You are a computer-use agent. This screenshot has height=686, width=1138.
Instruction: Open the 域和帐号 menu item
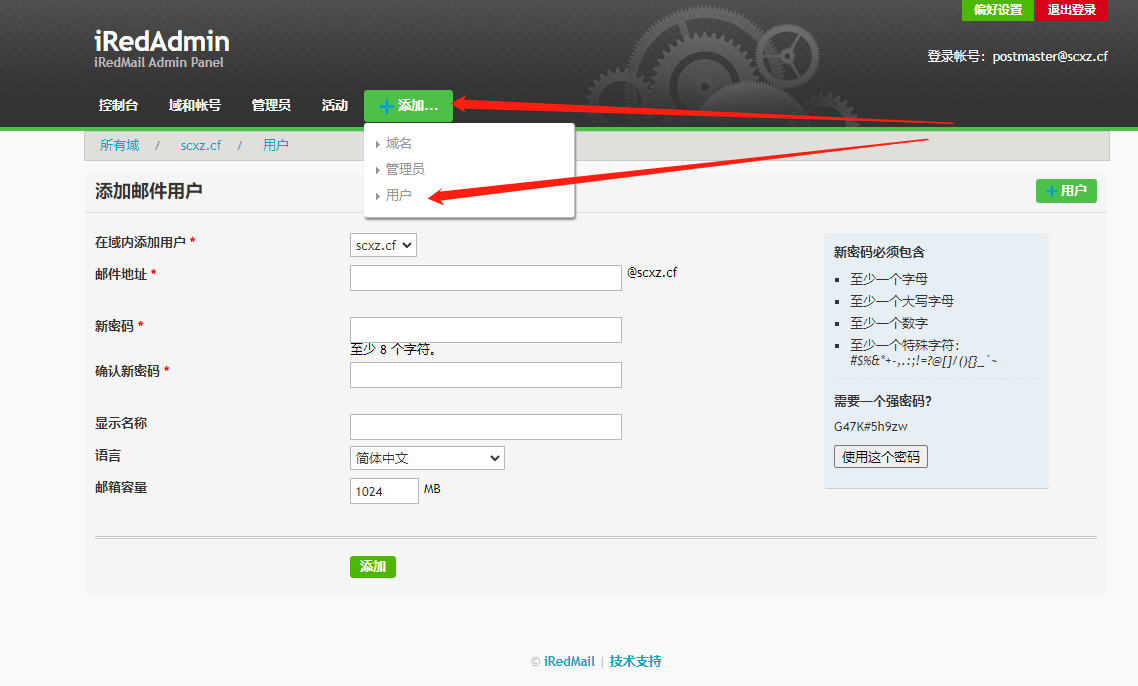195,105
